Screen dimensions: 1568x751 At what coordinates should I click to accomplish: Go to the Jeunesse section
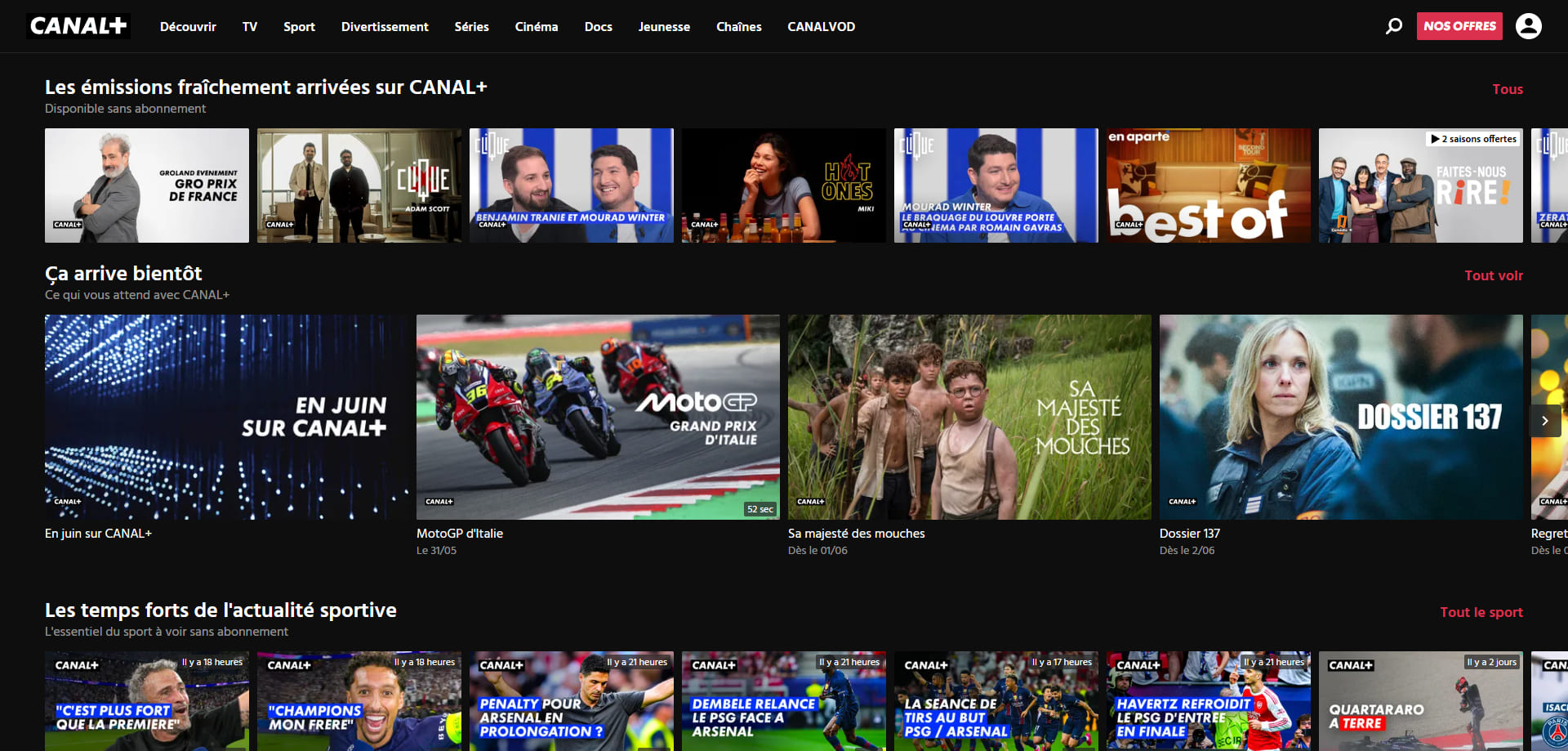click(664, 27)
